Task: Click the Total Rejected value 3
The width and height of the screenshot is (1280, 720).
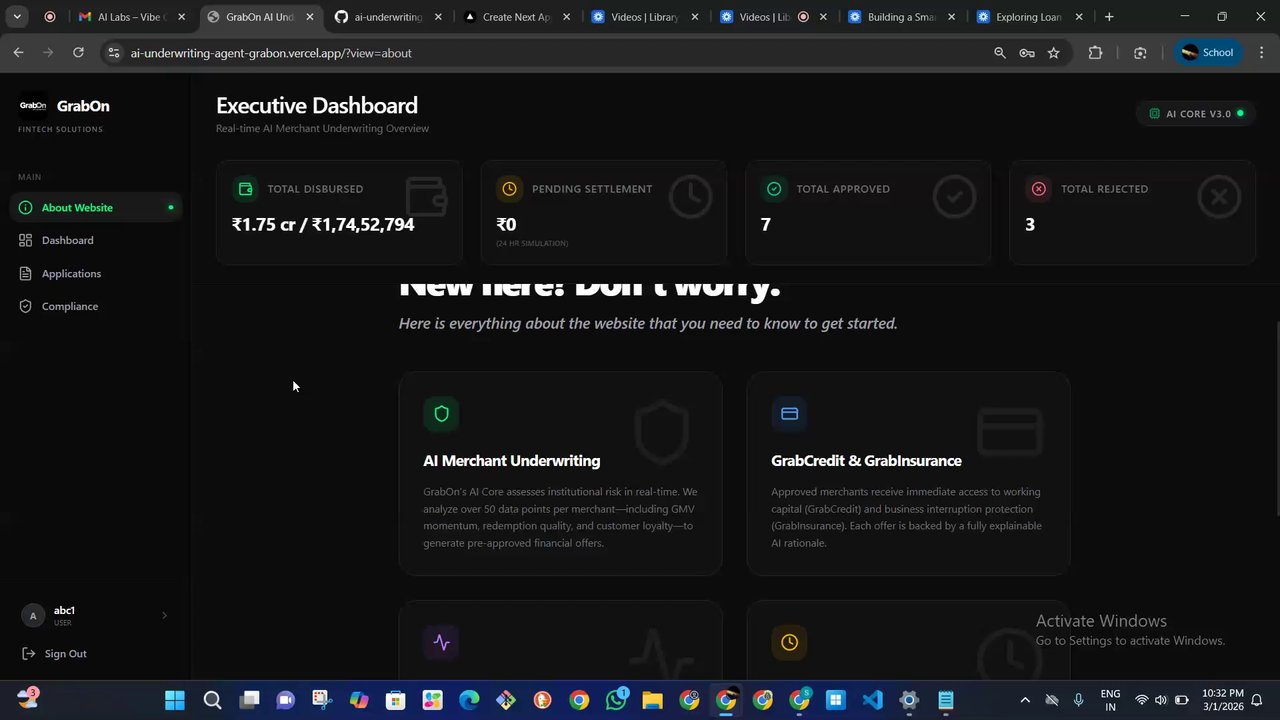Action: click(x=1030, y=225)
